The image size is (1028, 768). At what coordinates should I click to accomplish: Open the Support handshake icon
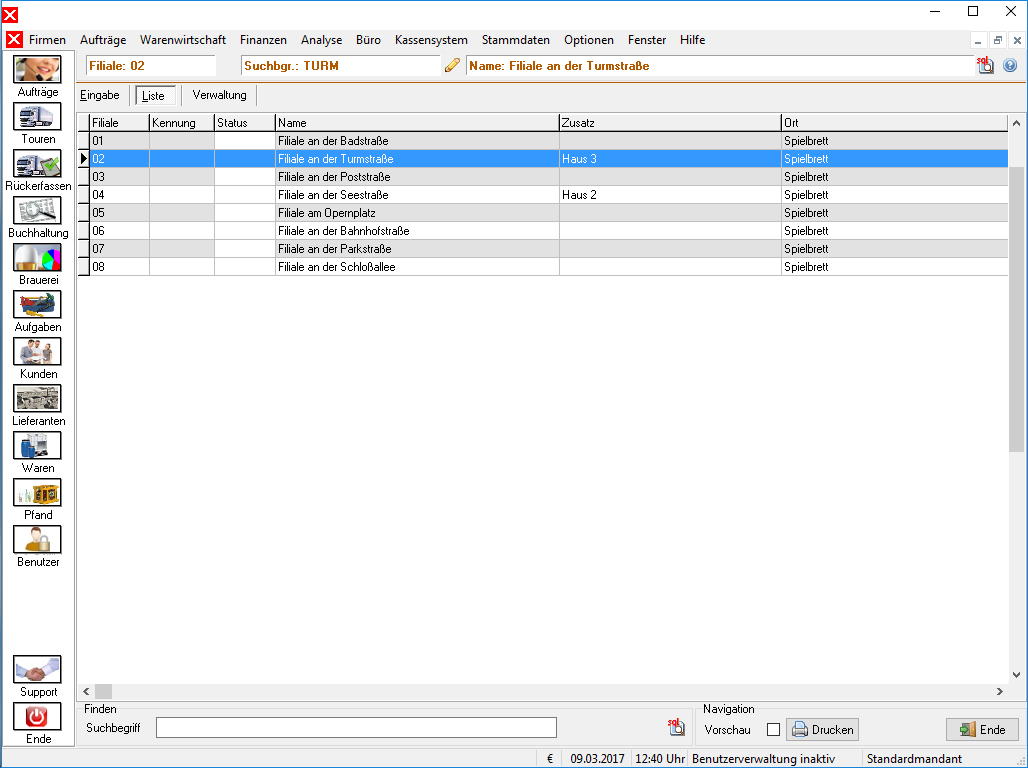point(37,670)
